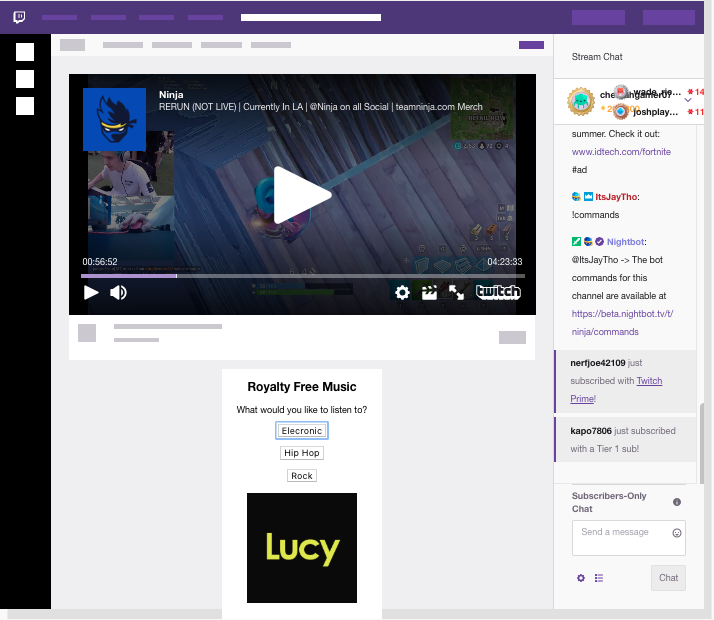This screenshot has width=714, height=620.
Task: Click the kapo7806 username
Action: click(x=591, y=431)
